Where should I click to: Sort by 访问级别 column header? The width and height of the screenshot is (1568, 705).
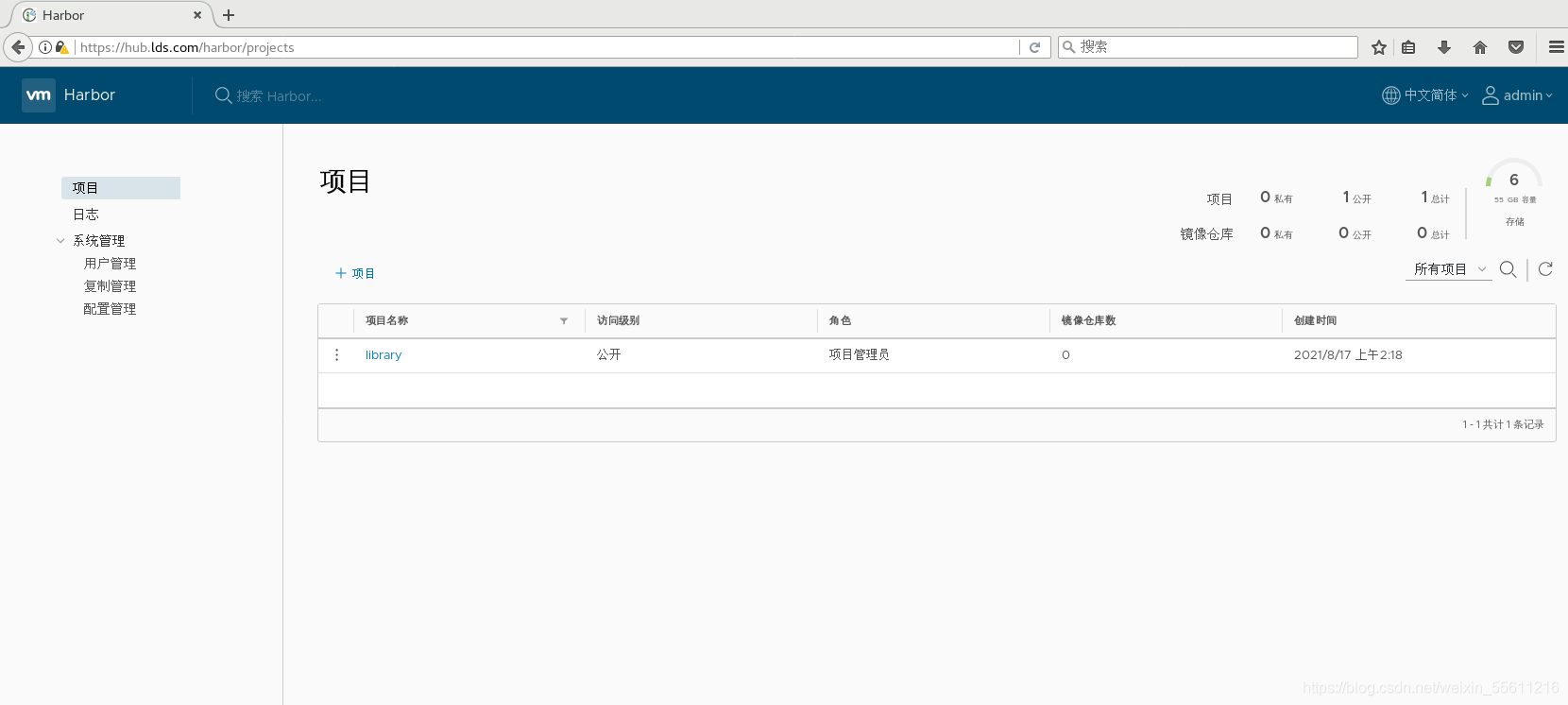[619, 321]
